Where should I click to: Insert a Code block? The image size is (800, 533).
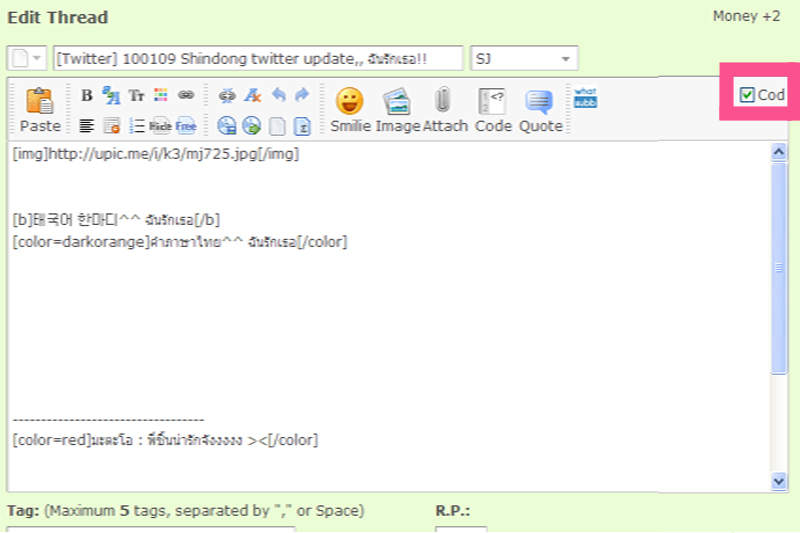point(492,101)
